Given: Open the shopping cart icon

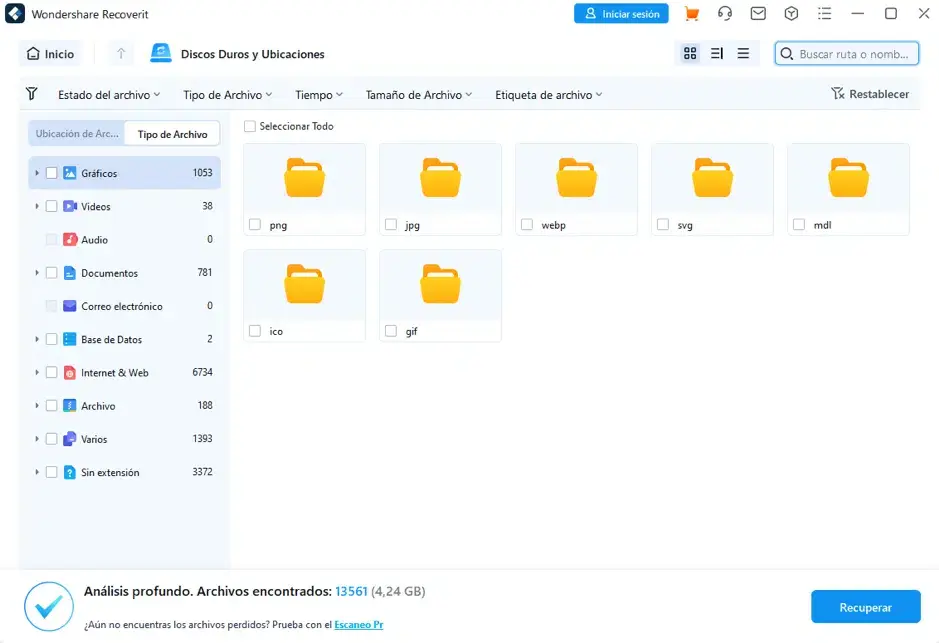Looking at the screenshot, I should 692,14.
